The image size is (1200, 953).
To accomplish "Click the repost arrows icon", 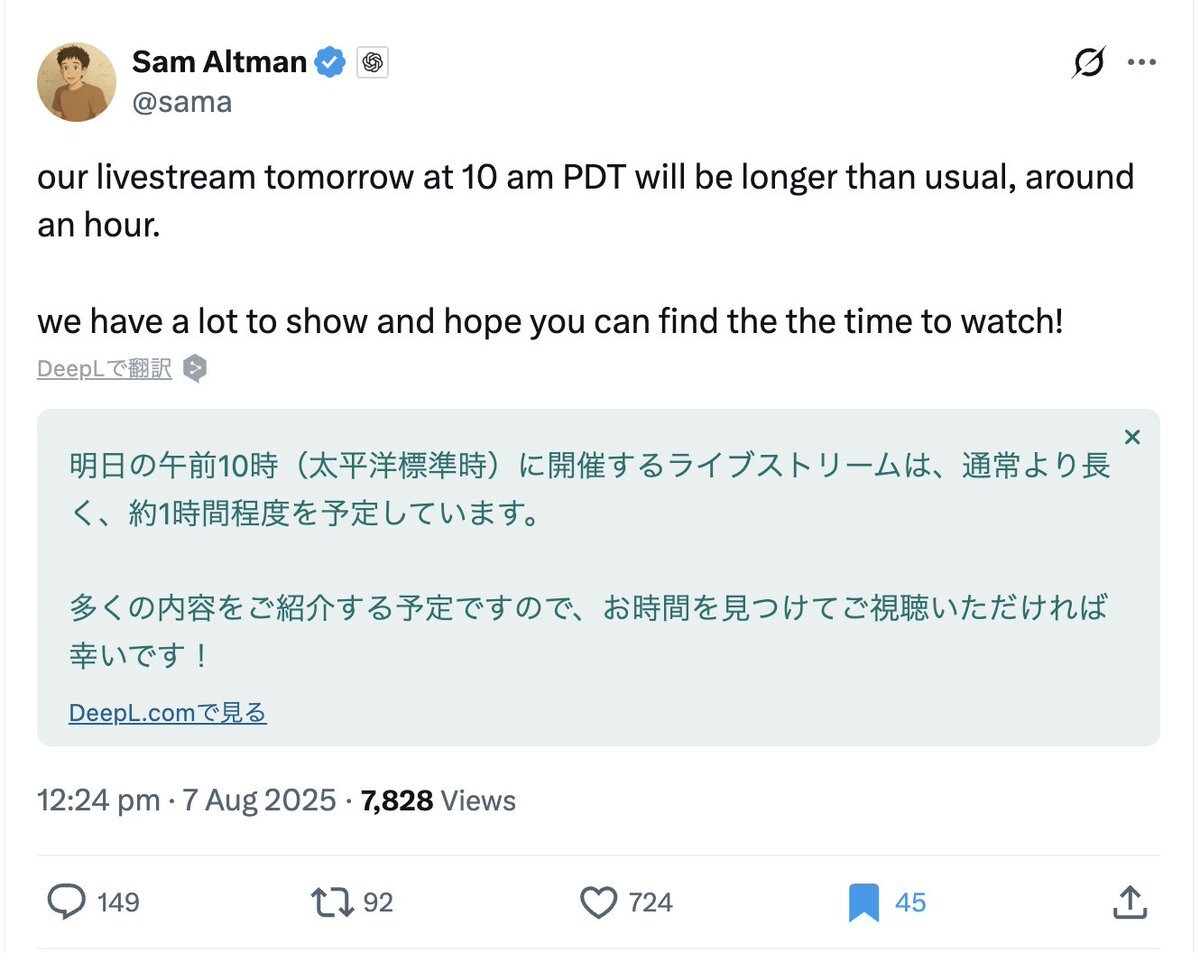I will point(332,903).
